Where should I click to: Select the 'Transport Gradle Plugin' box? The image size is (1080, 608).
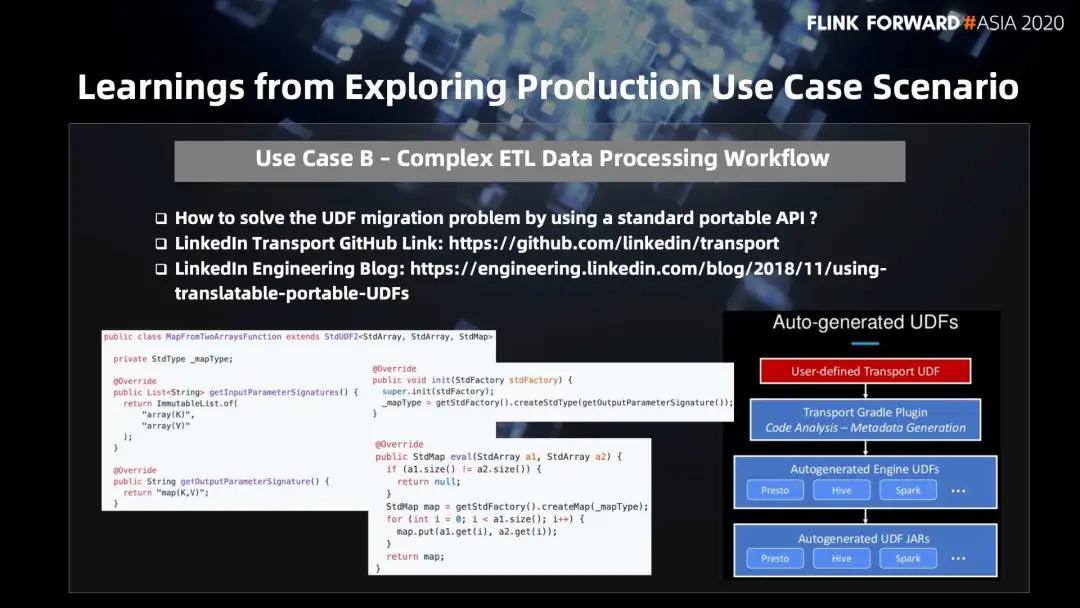(x=865, y=419)
